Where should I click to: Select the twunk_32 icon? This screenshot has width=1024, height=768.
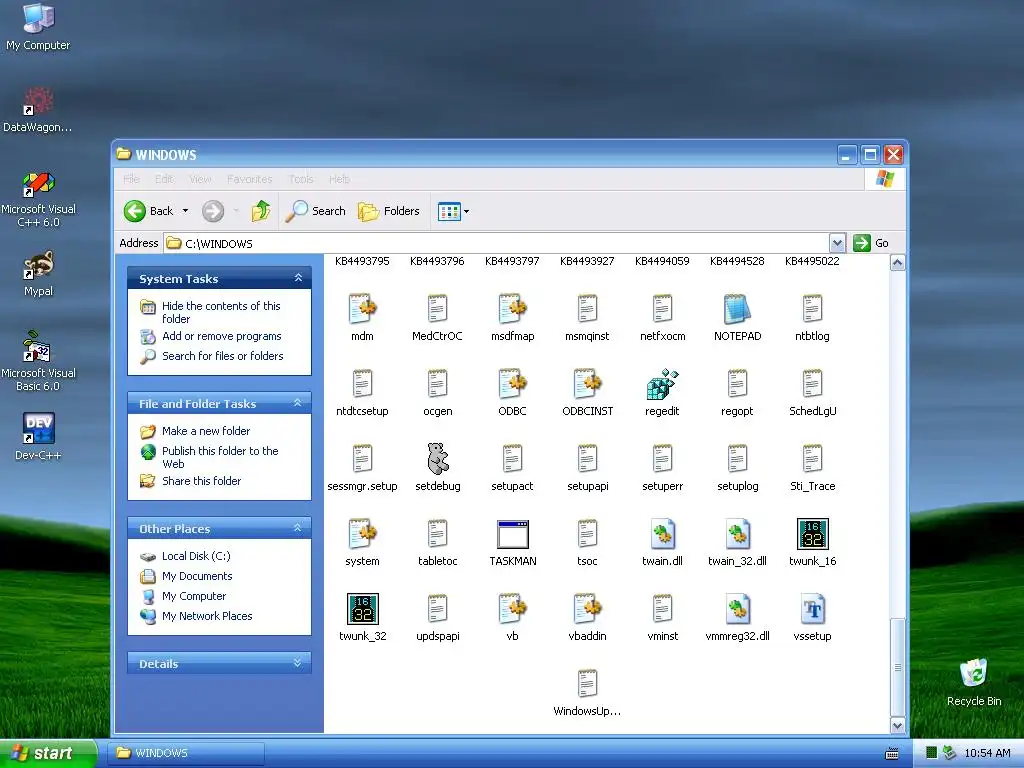(x=362, y=609)
